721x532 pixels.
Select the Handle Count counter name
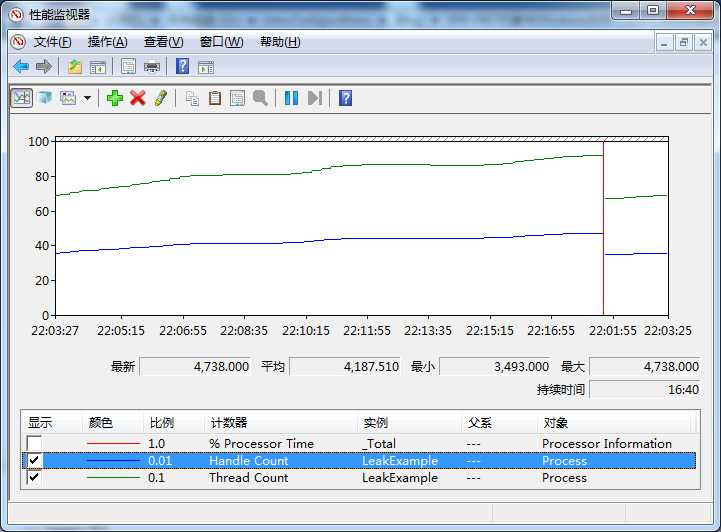pyautogui.click(x=249, y=460)
